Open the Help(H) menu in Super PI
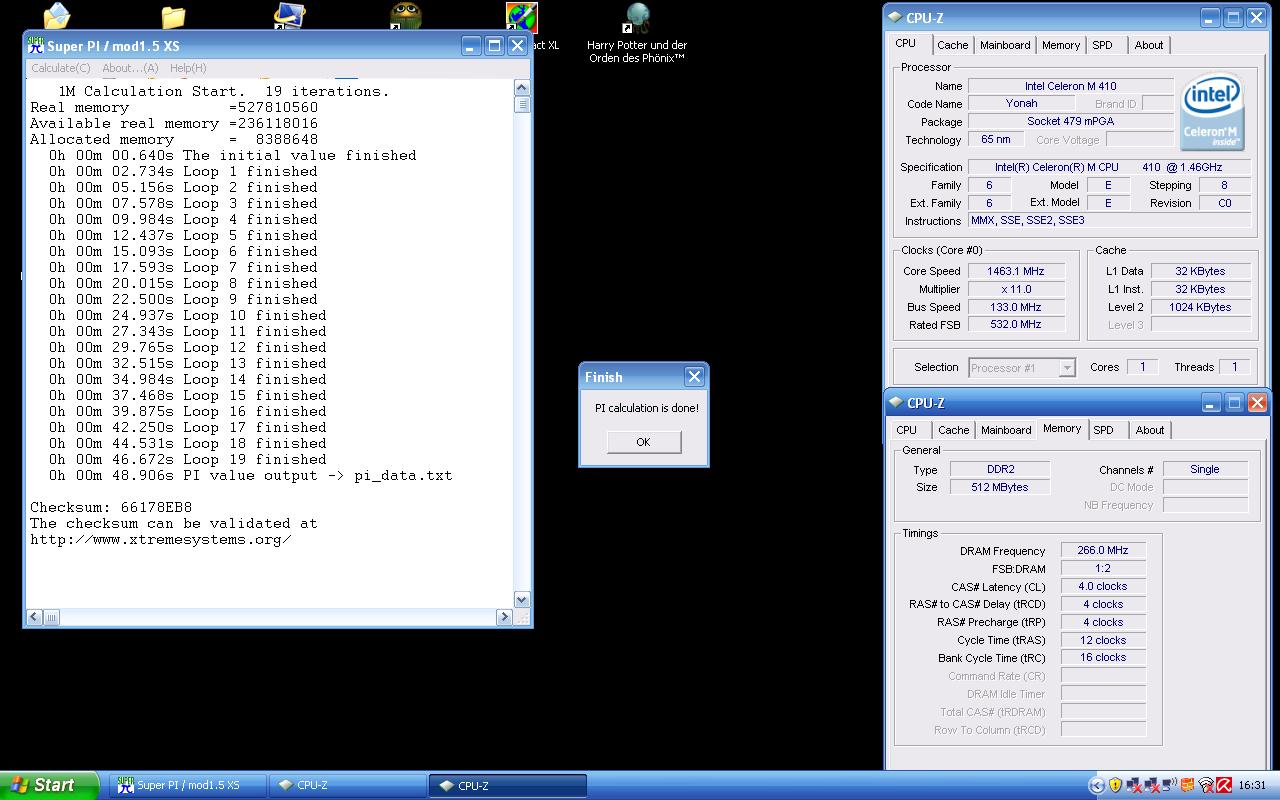The height and width of the screenshot is (800, 1280). [x=188, y=68]
